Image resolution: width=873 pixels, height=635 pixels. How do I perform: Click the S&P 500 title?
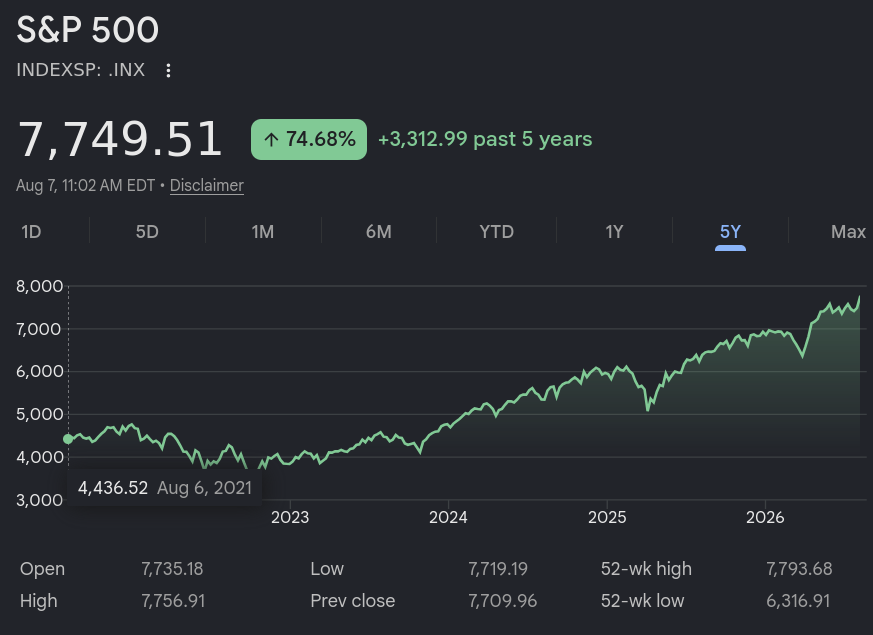[88, 29]
